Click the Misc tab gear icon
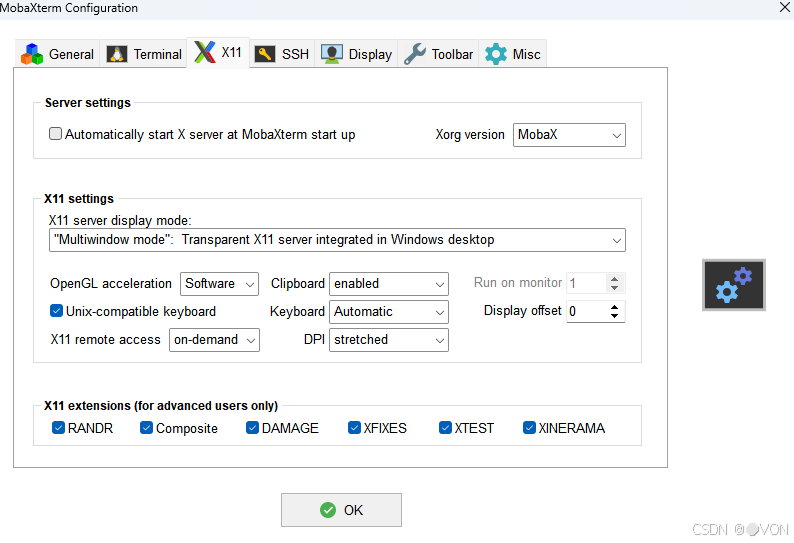This screenshot has width=794, height=543. pyautogui.click(x=496, y=54)
